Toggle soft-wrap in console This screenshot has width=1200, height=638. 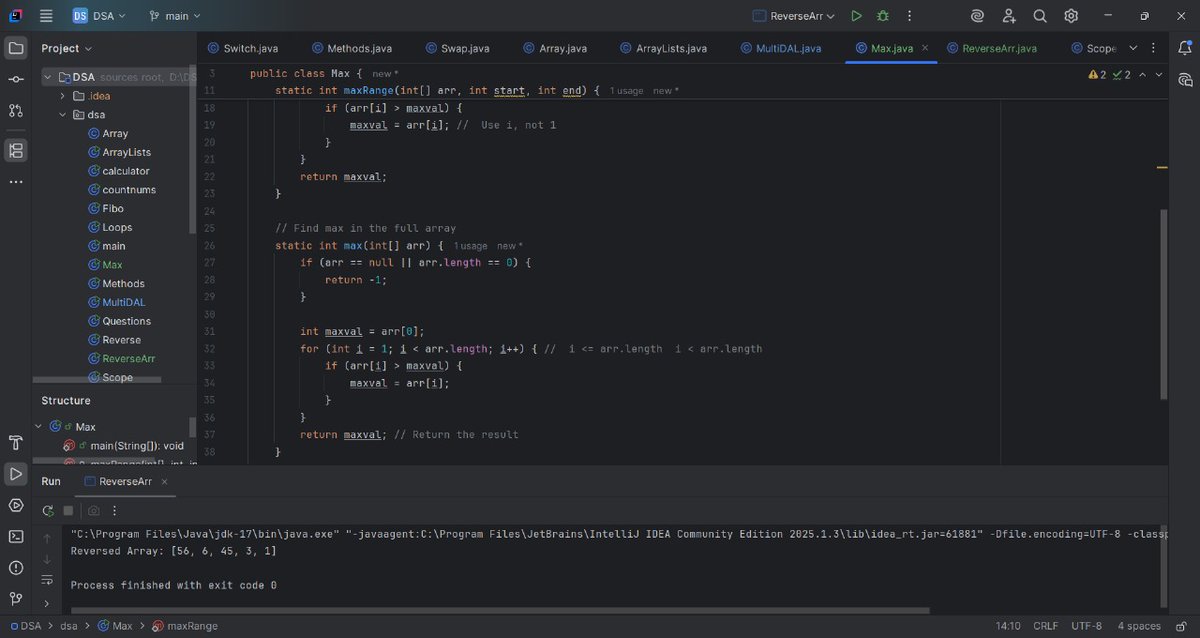pos(47,580)
